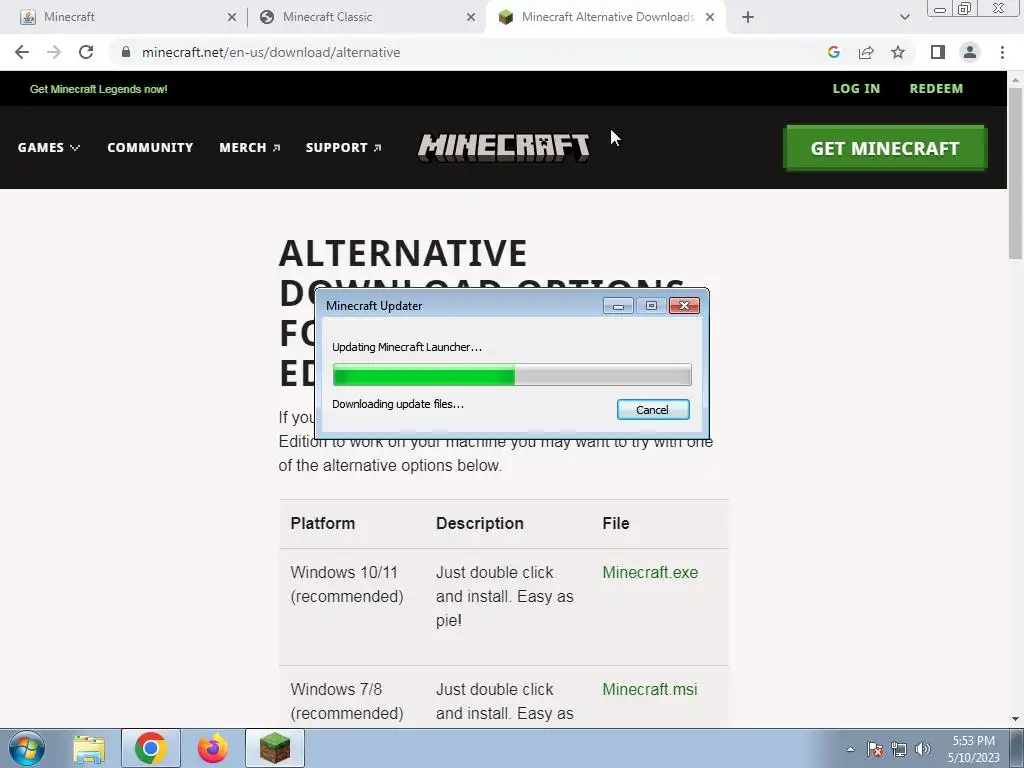Switch to the Minecraft tab
The width and height of the screenshot is (1024, 768).
[127, 17]
